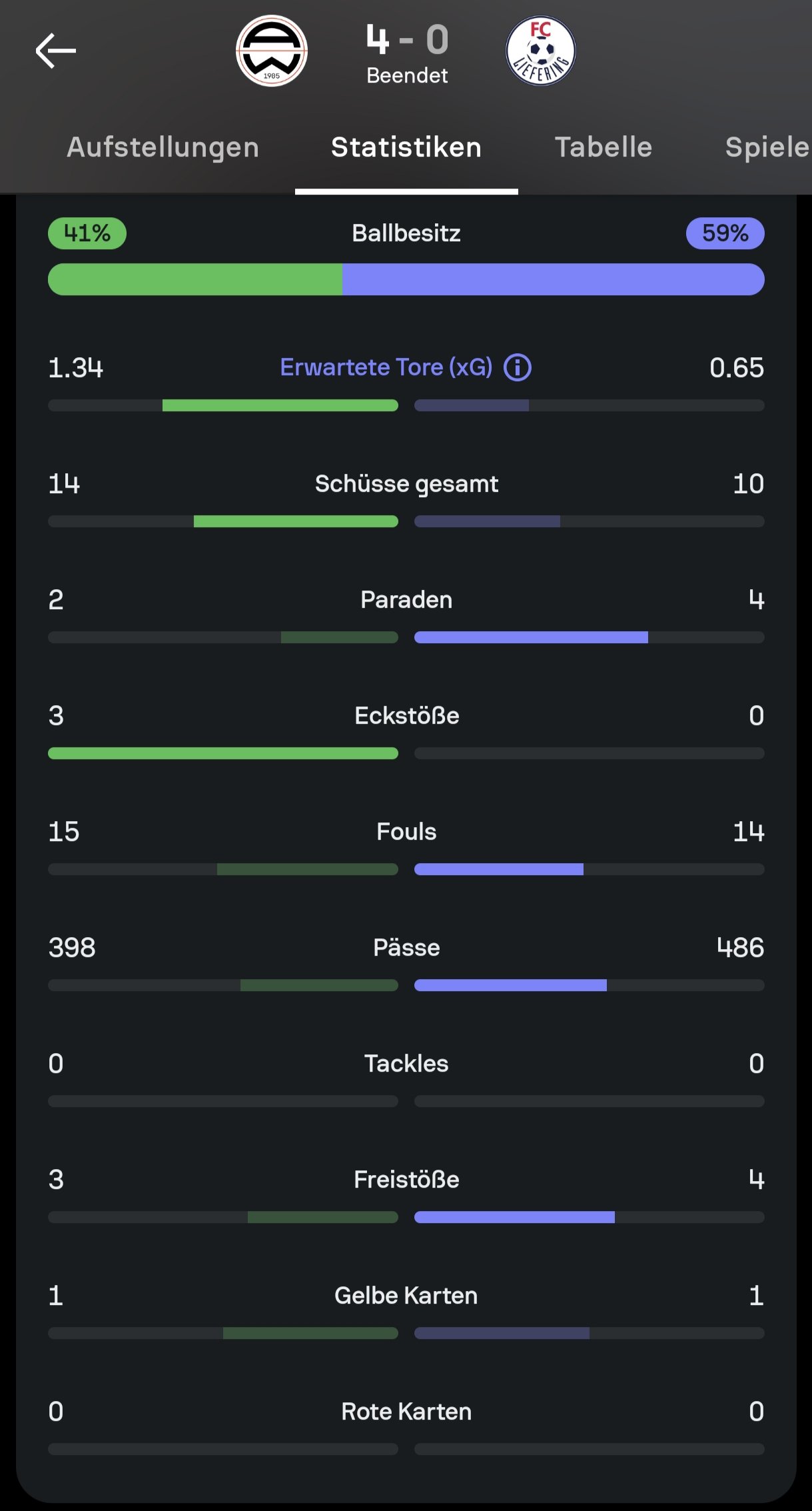Tap the Schüsse gesamt label

coord(406,484)
